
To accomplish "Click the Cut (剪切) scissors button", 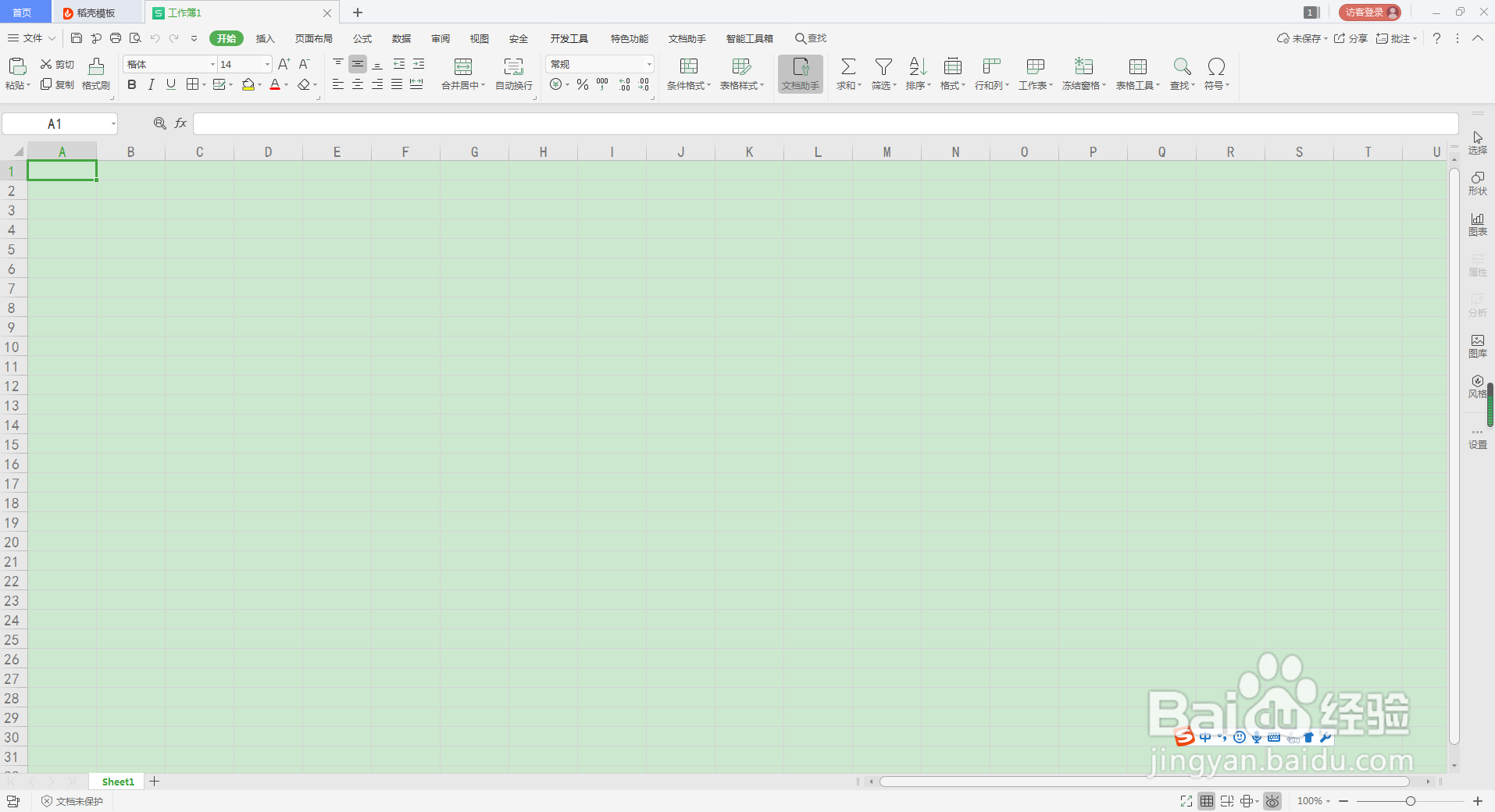I will [x=57, y=64].
